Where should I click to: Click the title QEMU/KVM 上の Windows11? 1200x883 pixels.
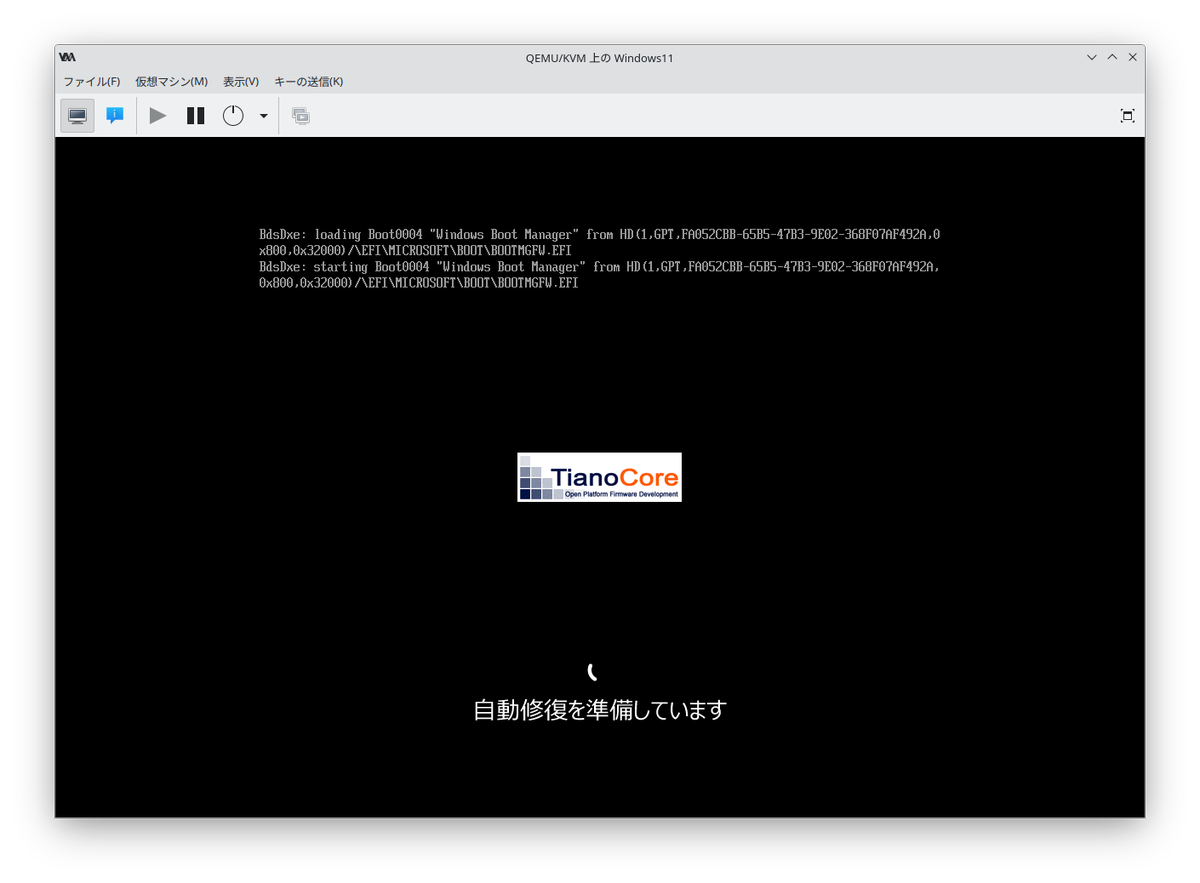pyautogui.click(x=600, y=58)
